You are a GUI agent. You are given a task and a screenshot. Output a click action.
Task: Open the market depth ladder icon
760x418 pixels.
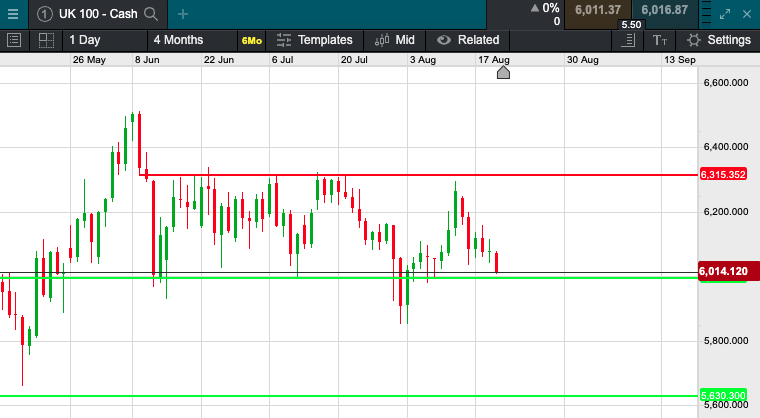point(707,14)
